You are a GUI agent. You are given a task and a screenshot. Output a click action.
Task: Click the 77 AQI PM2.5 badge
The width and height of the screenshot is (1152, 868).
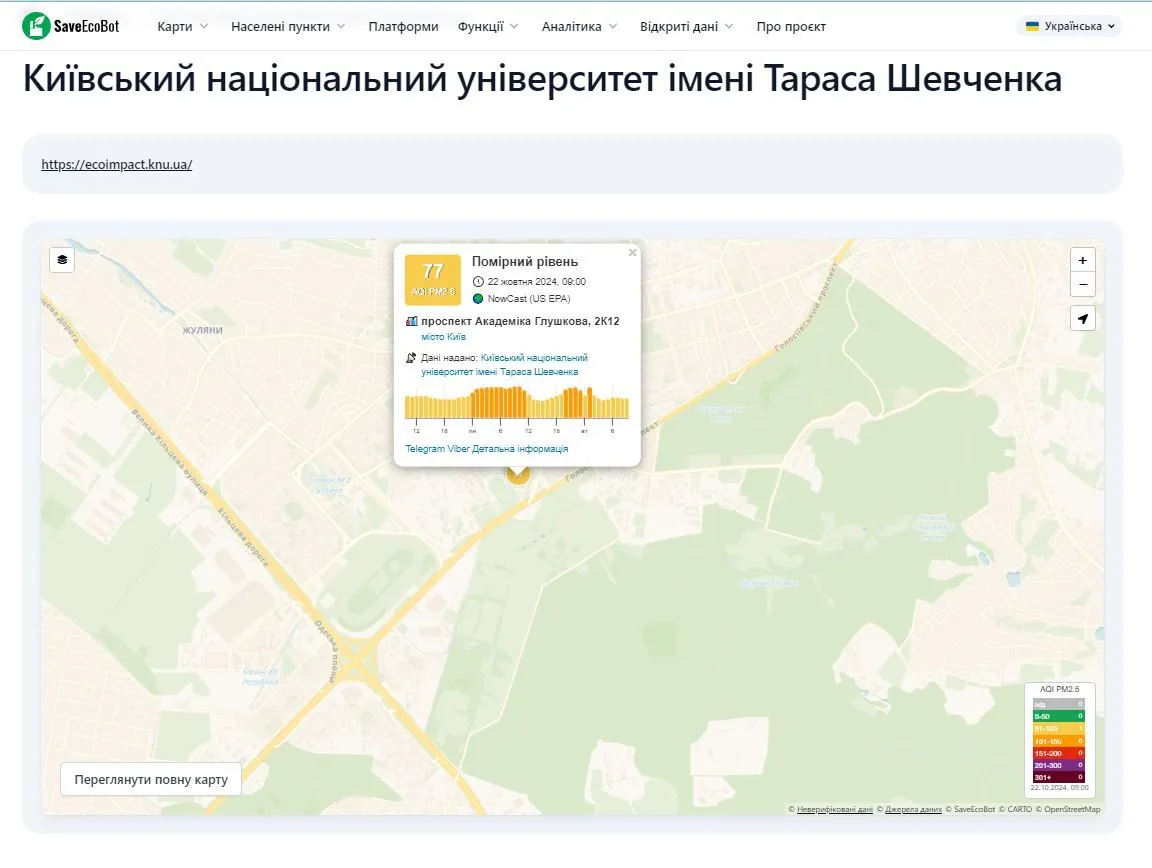[433, 279]
